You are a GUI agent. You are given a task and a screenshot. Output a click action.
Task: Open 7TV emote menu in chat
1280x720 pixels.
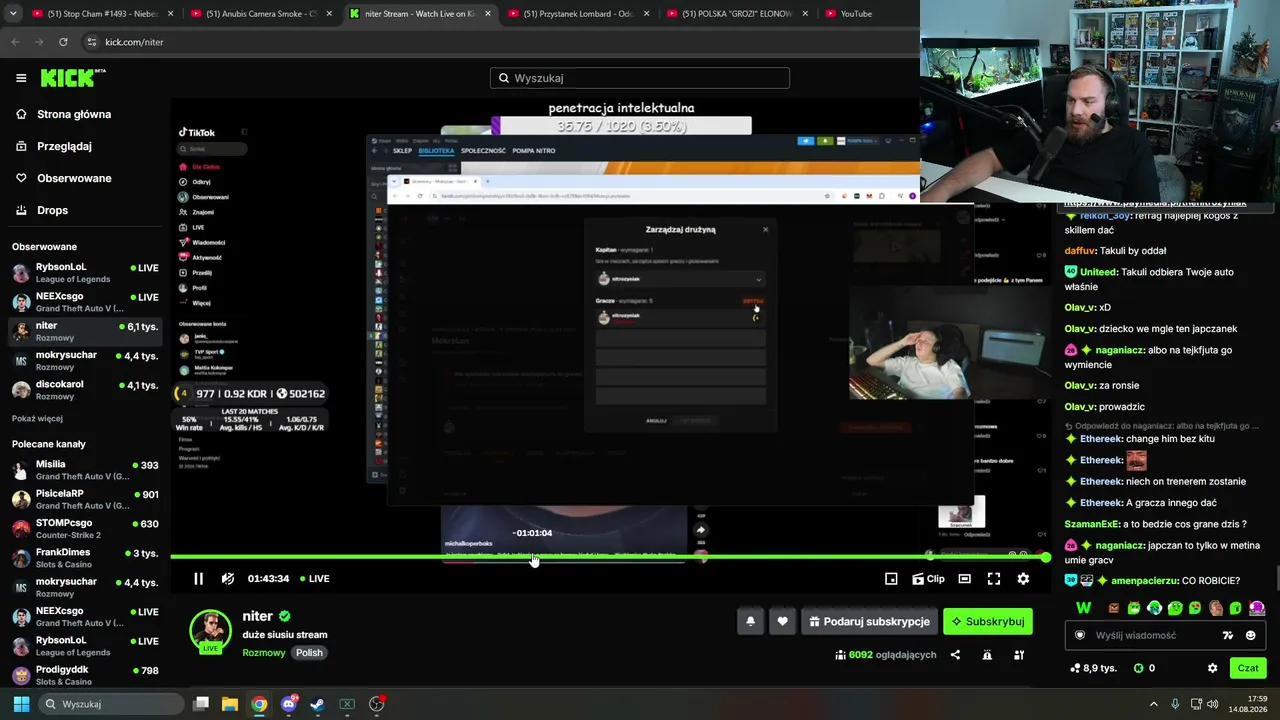point(1228,635)
